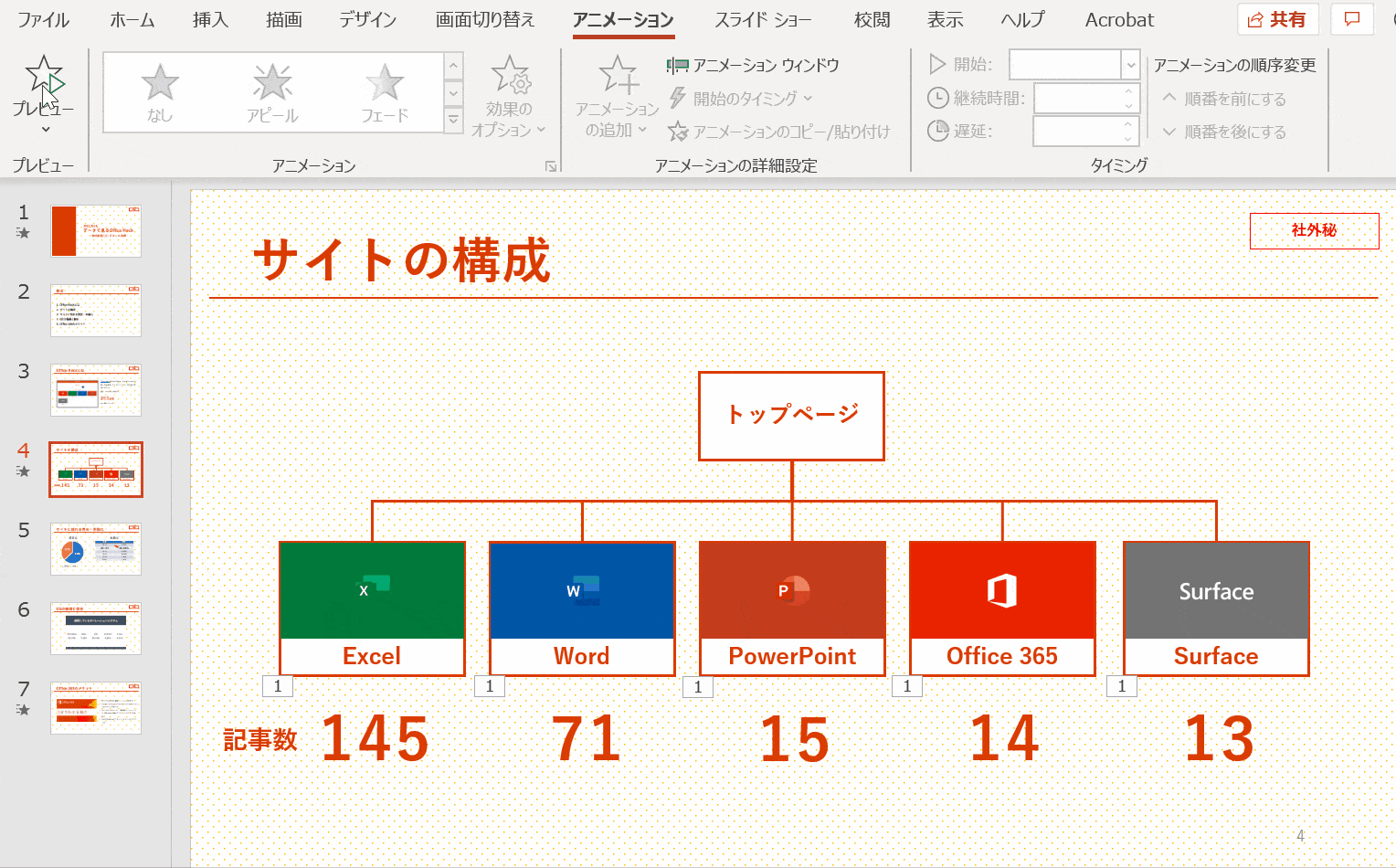
Task: Switch to the 挿入 tab
Action: click(210, 19)
